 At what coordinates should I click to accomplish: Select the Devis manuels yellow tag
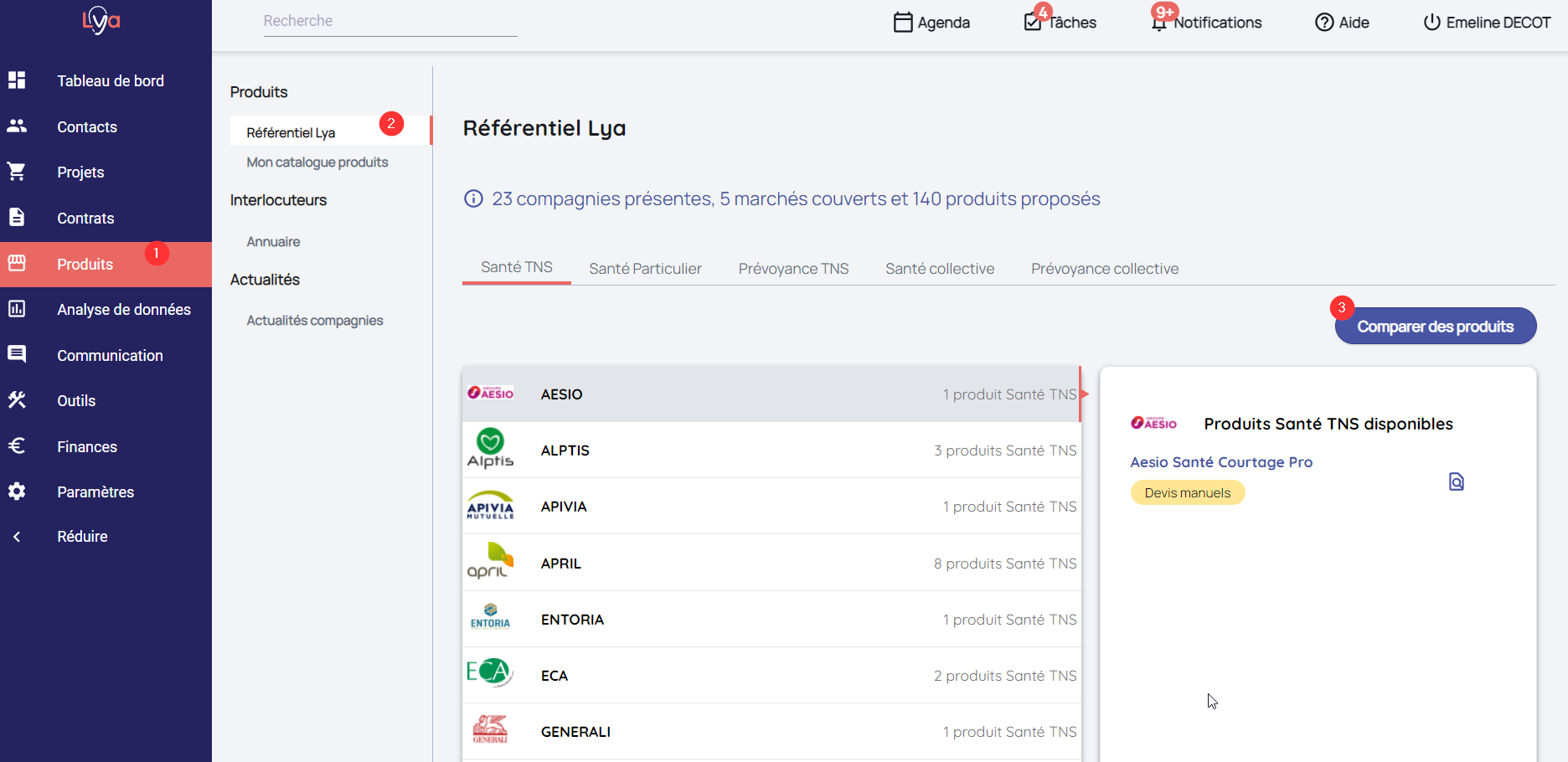point(1187,493)
